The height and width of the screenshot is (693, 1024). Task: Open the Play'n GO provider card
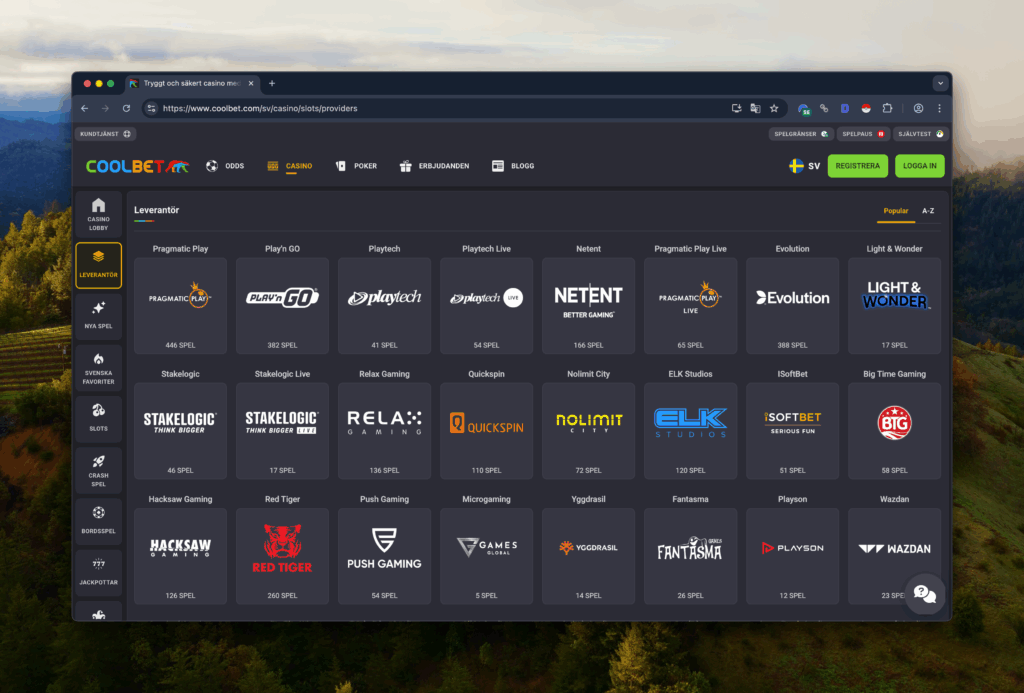coord(282,305)
